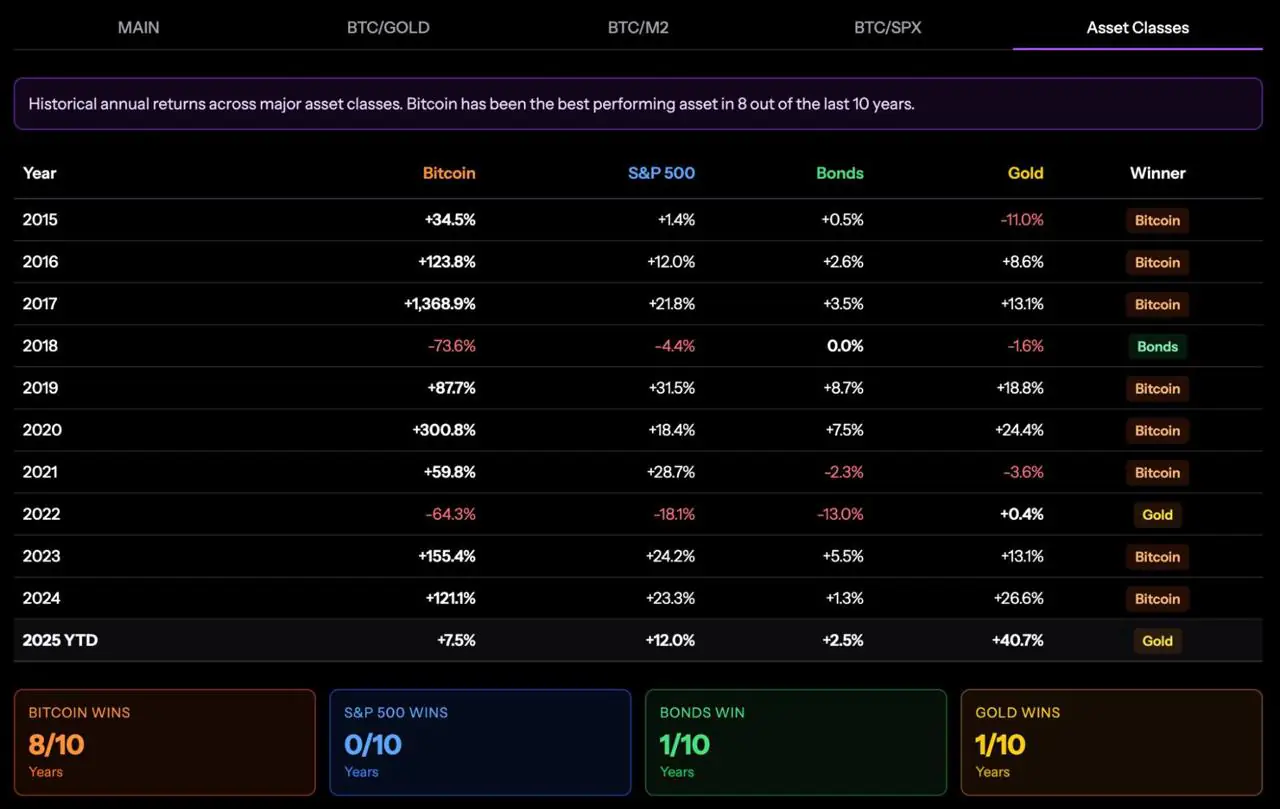
Task: Click the Bitcoin winner badge for 2020
Action: (1158, 430)
